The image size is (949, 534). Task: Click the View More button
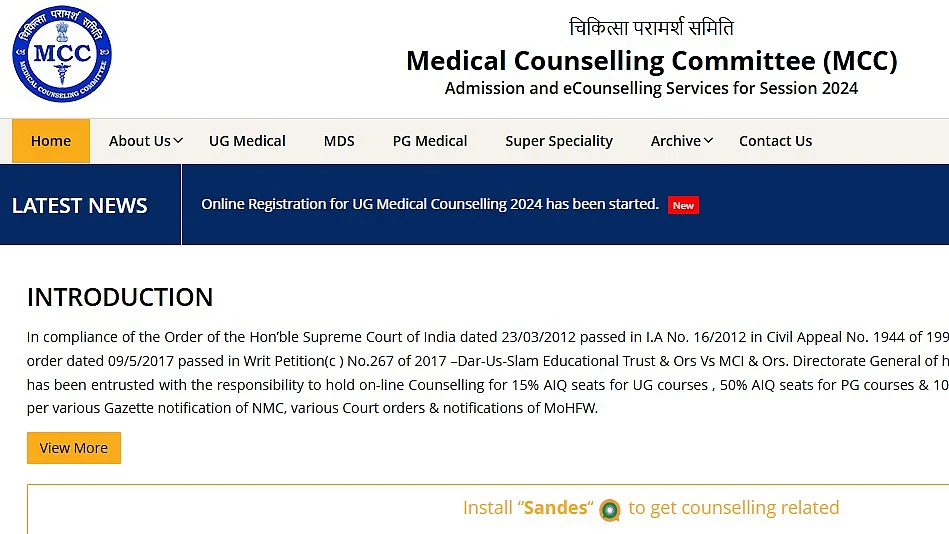(74, 448)
